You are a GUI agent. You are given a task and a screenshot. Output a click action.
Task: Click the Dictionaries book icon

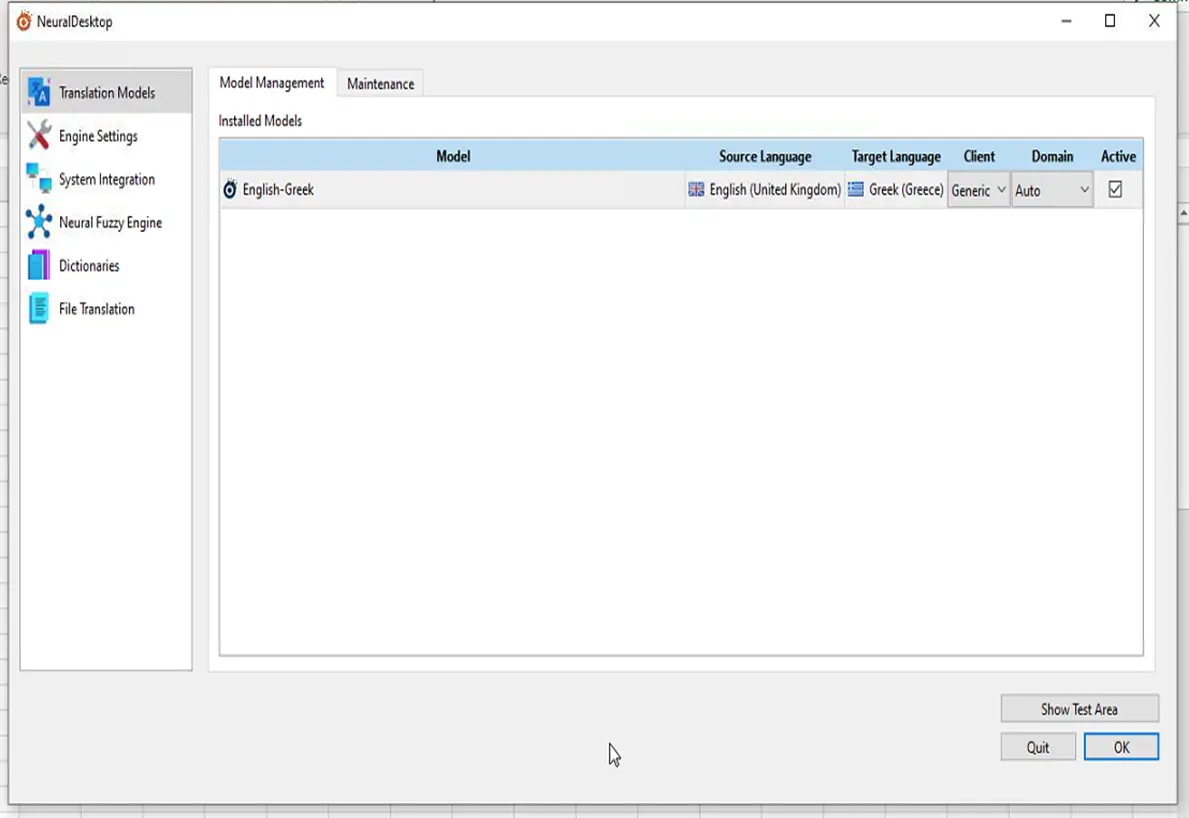tap(39, 265)
